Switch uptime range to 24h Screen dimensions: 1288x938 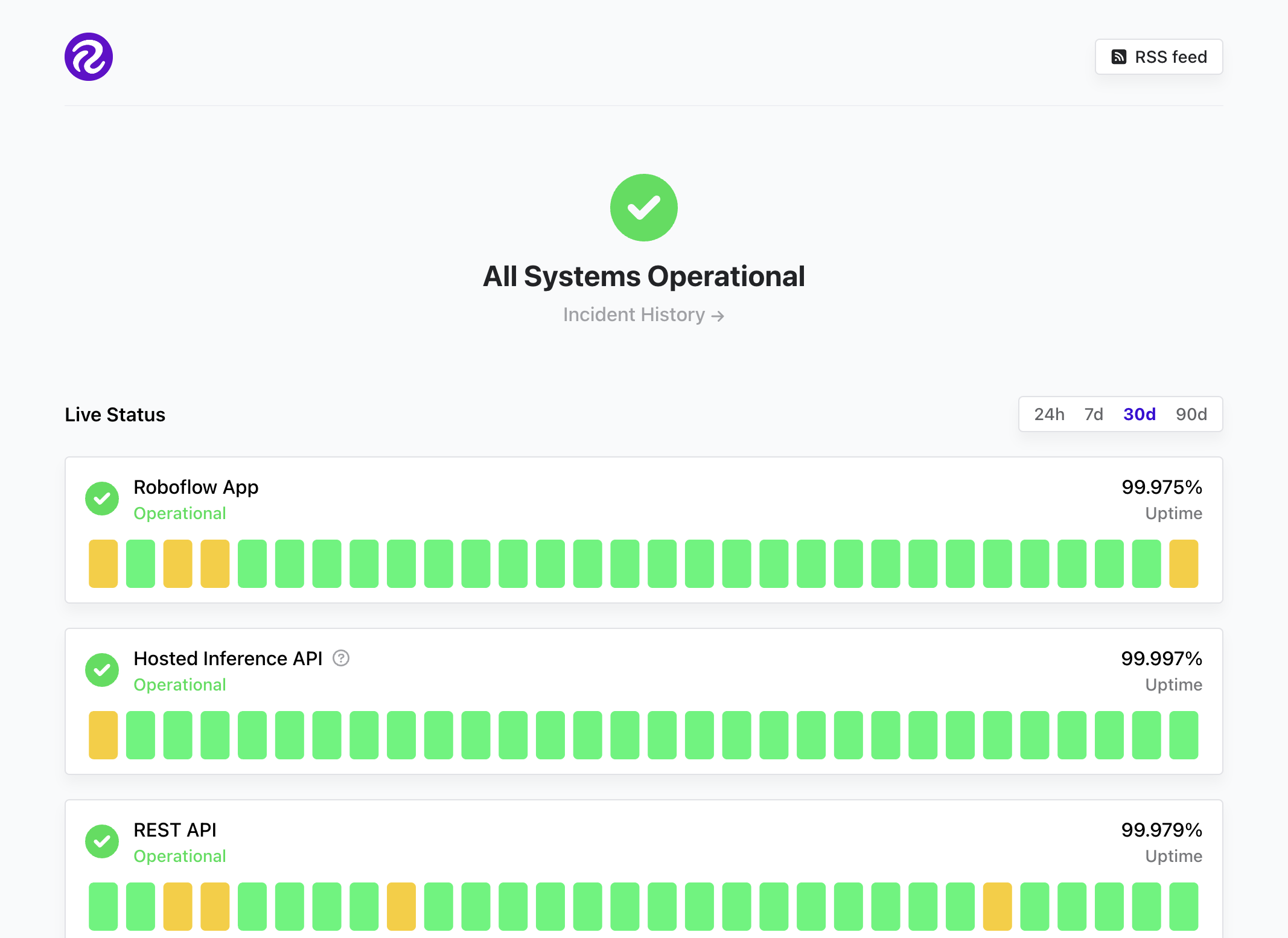pyautogui.click(x=1049, y=414)
